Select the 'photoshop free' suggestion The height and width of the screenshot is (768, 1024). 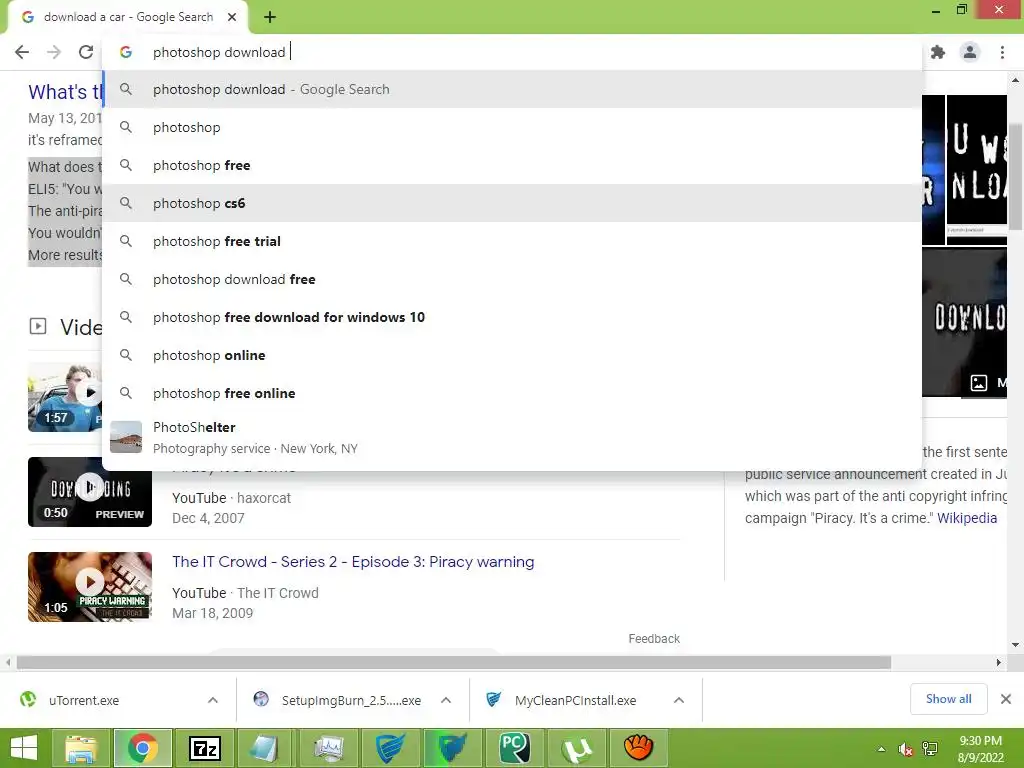tap(513, 165)
